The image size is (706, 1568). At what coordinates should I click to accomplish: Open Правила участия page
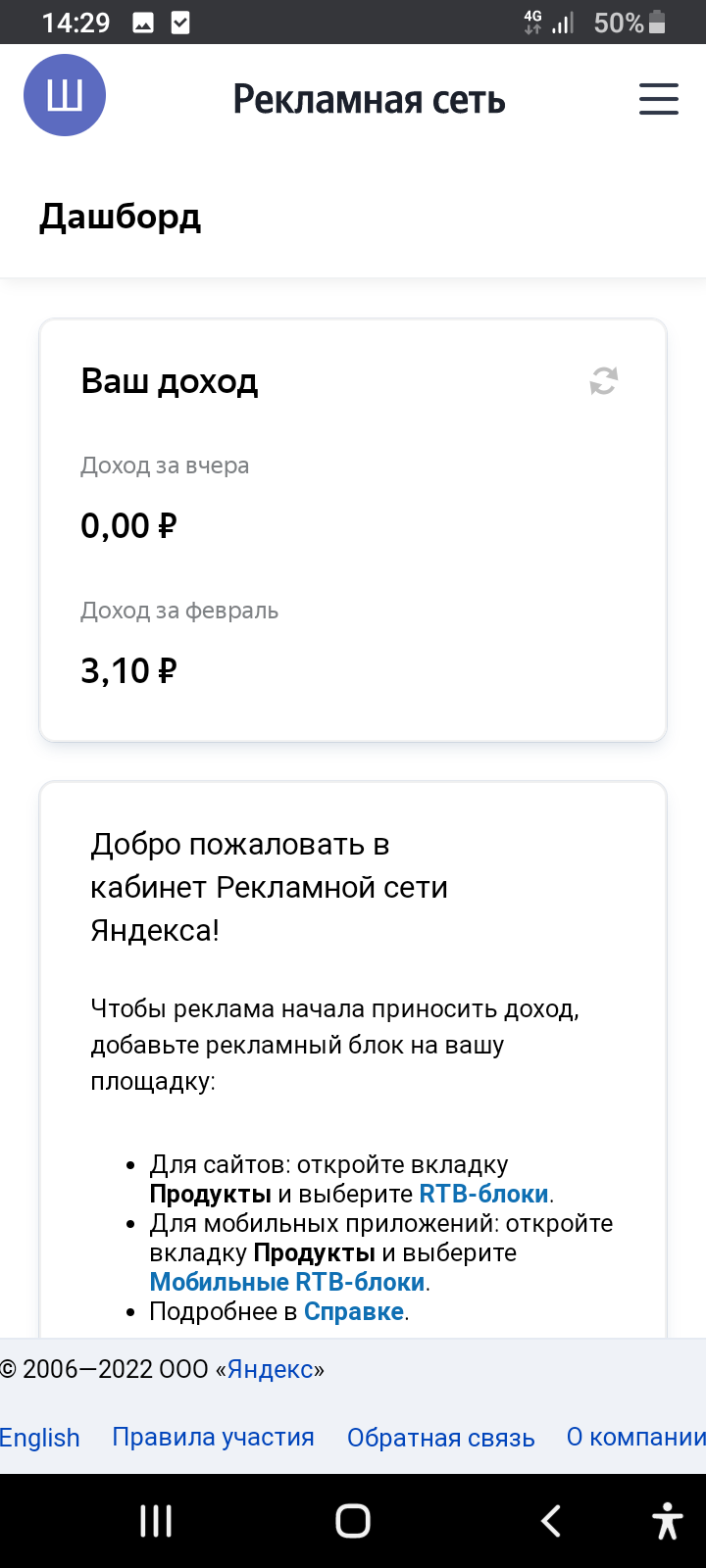[213, 1438]
